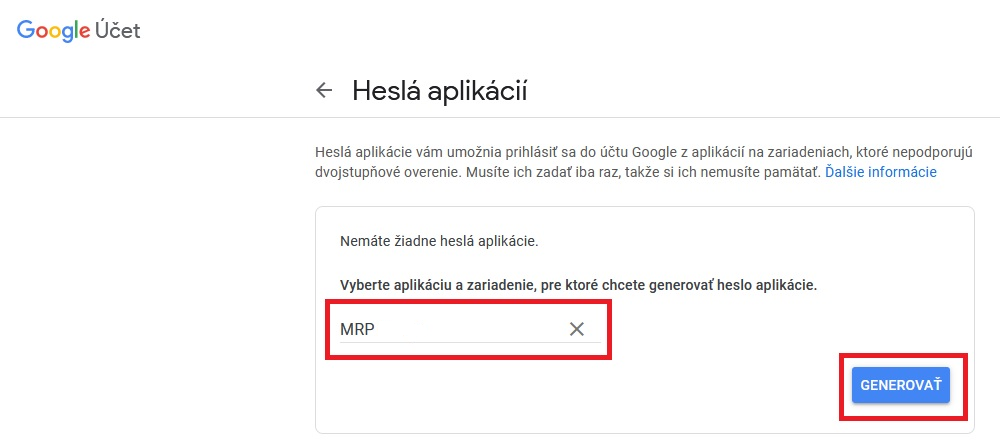
Task: Click the description line starting Heslá aplikácie vám
Action: [x=644, y=152]
